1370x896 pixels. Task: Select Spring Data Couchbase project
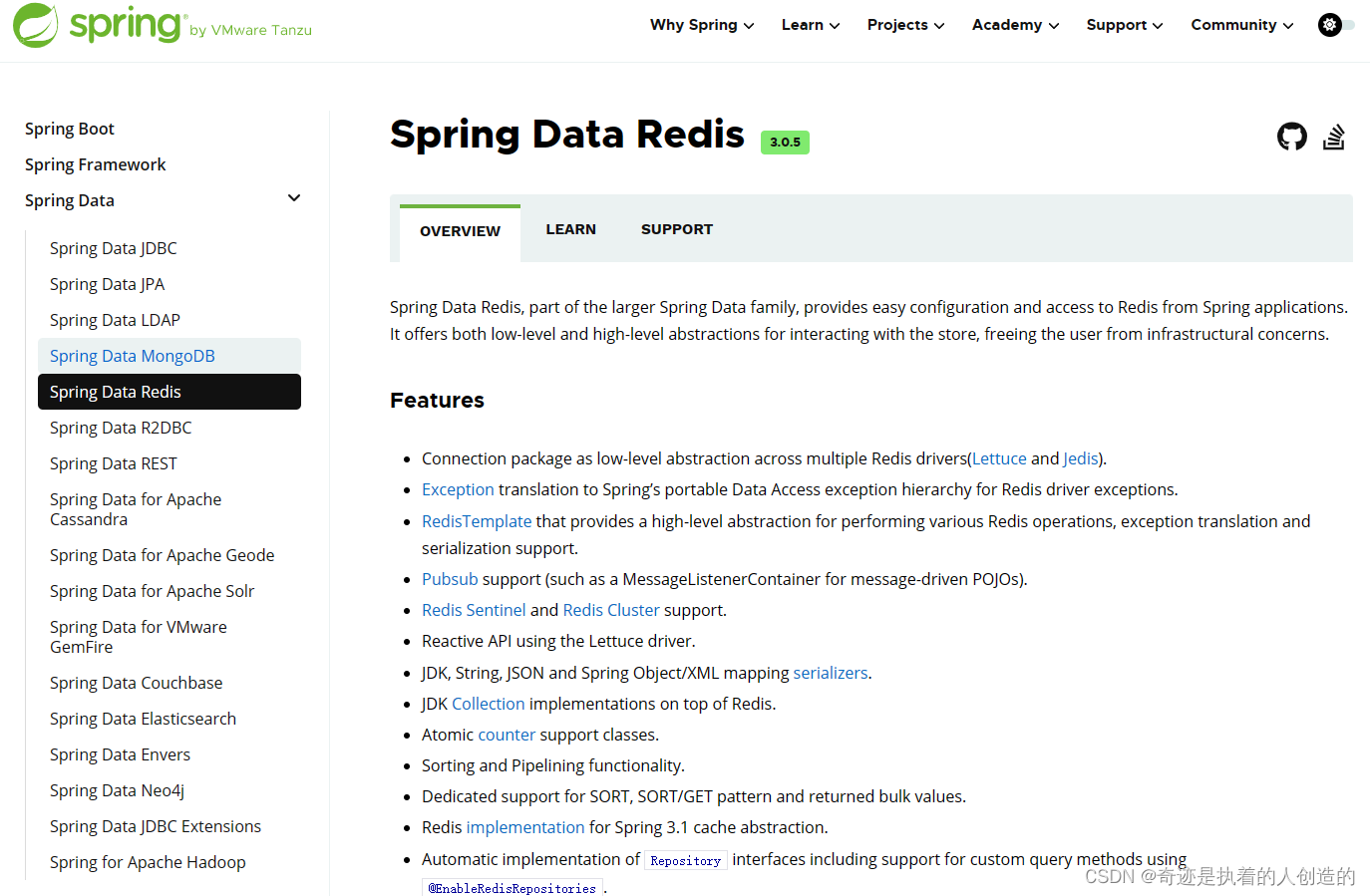pos(136,683)
